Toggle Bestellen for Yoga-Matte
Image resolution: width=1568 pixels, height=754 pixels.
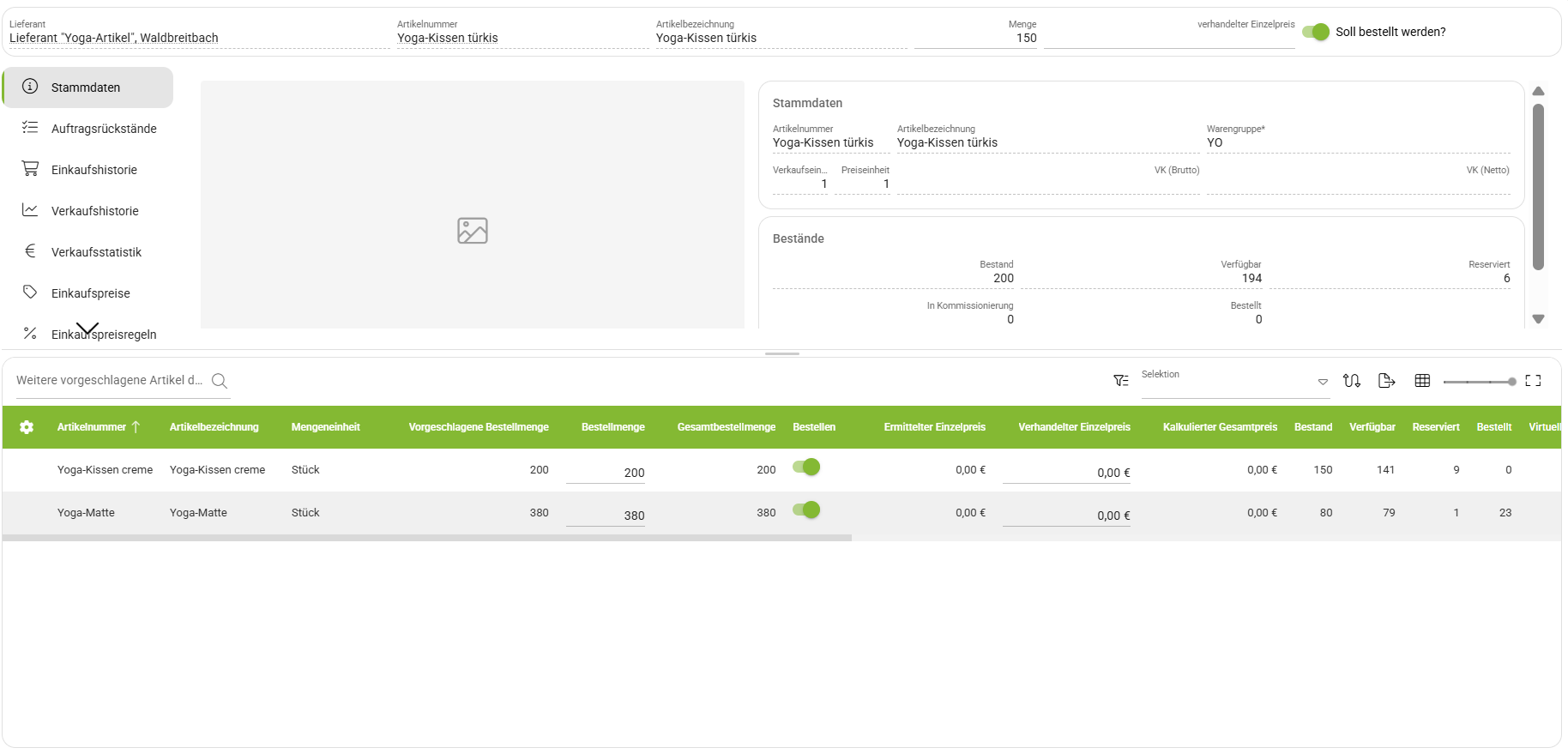[806, 510]
